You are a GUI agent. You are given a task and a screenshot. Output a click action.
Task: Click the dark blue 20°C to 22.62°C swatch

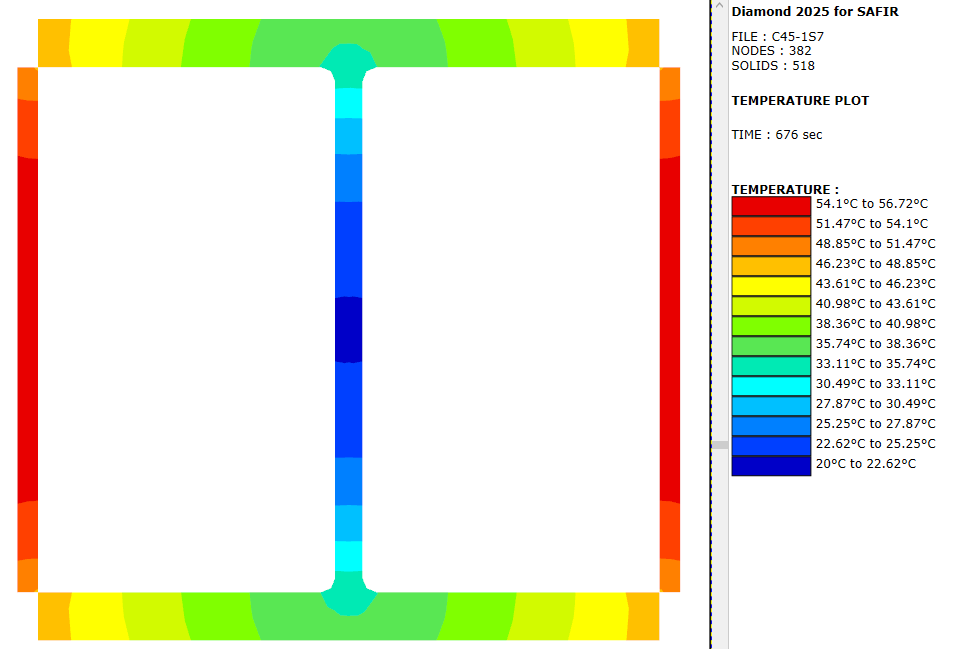point(770,466)
